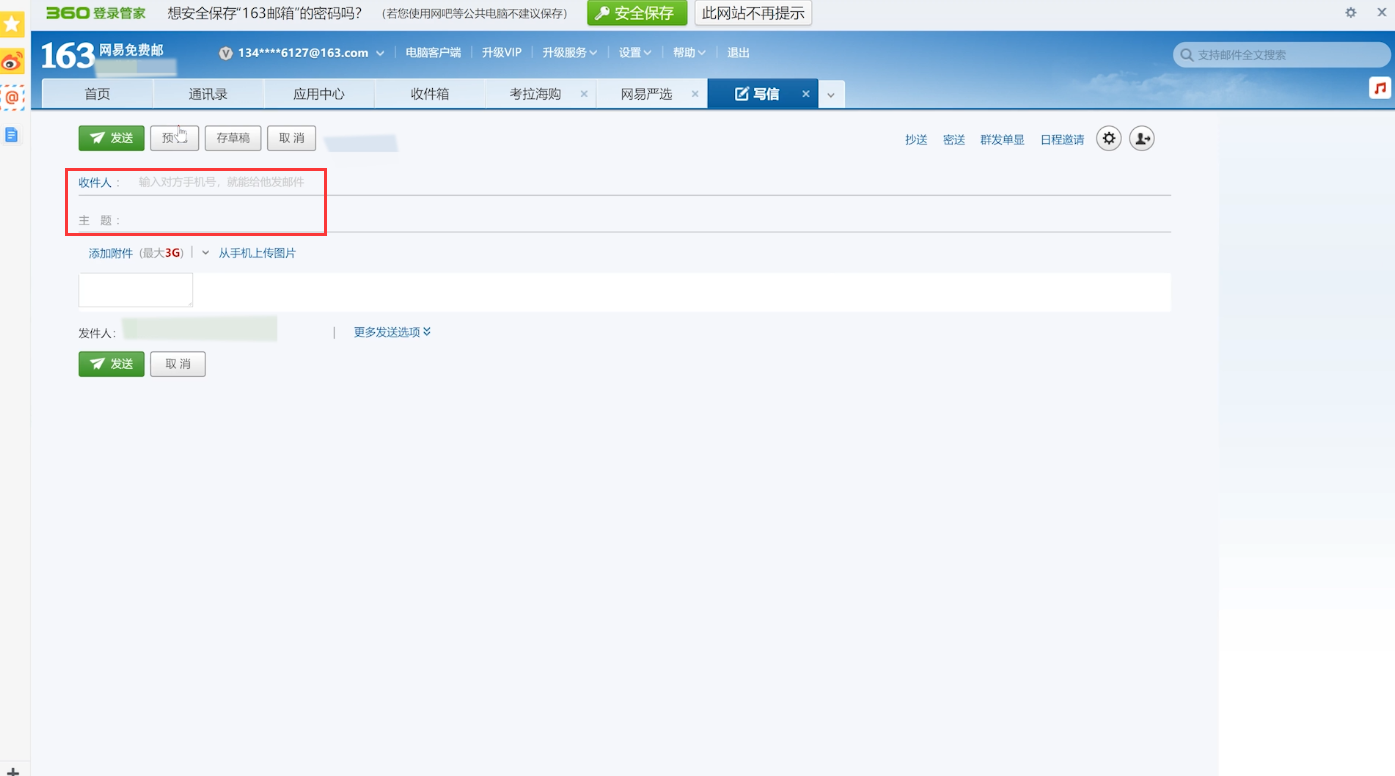Expand the tab list dropdown arrow
Screen dimensions: 1395x776
pyautogui.click(x=831, y=95)
